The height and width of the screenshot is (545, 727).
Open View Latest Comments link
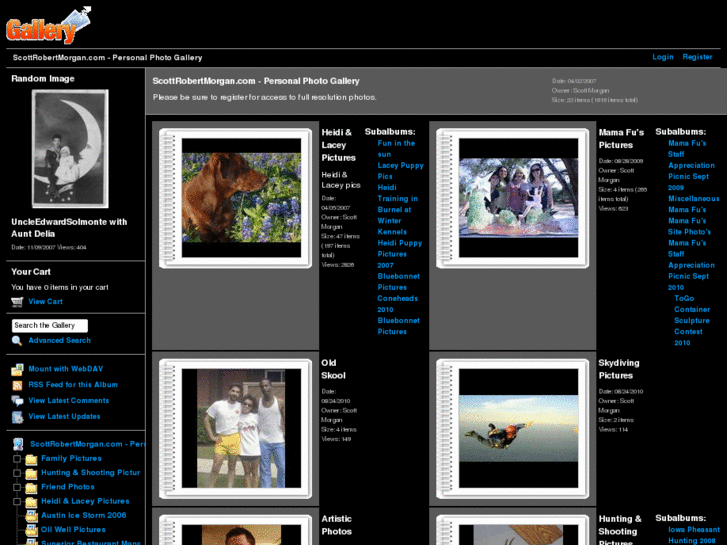[x=69, y=401]
